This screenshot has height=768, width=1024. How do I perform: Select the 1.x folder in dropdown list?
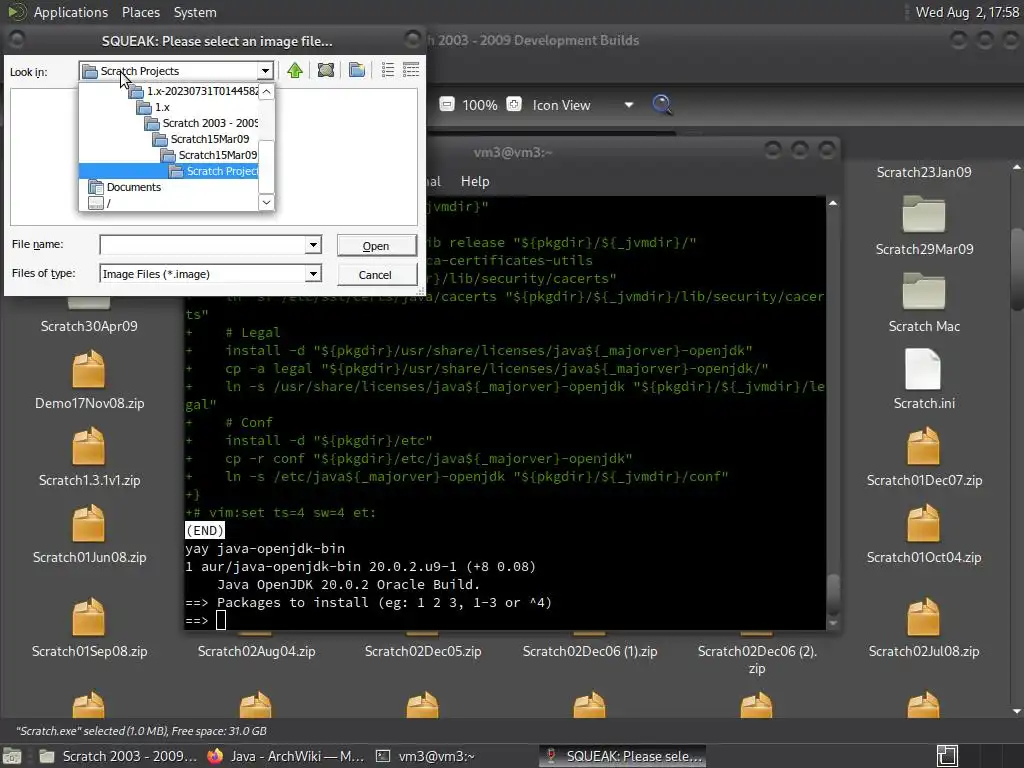154,107
